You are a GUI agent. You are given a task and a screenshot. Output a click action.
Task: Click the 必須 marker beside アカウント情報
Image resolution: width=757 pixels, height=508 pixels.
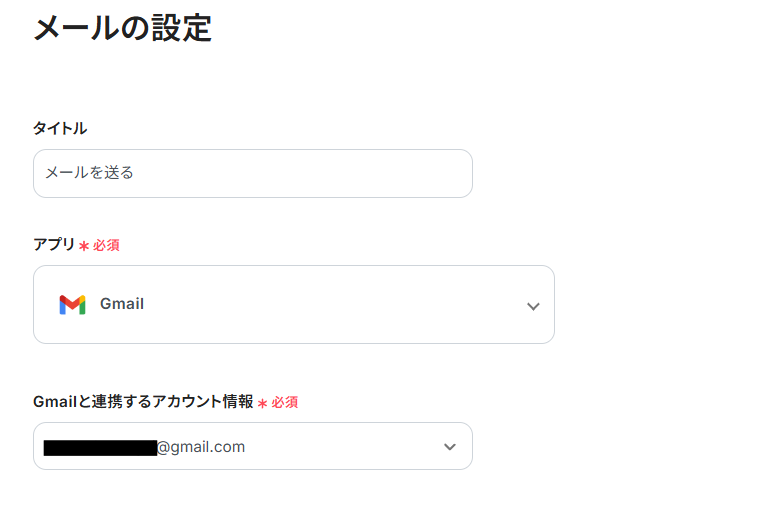[x=284, y=402]
